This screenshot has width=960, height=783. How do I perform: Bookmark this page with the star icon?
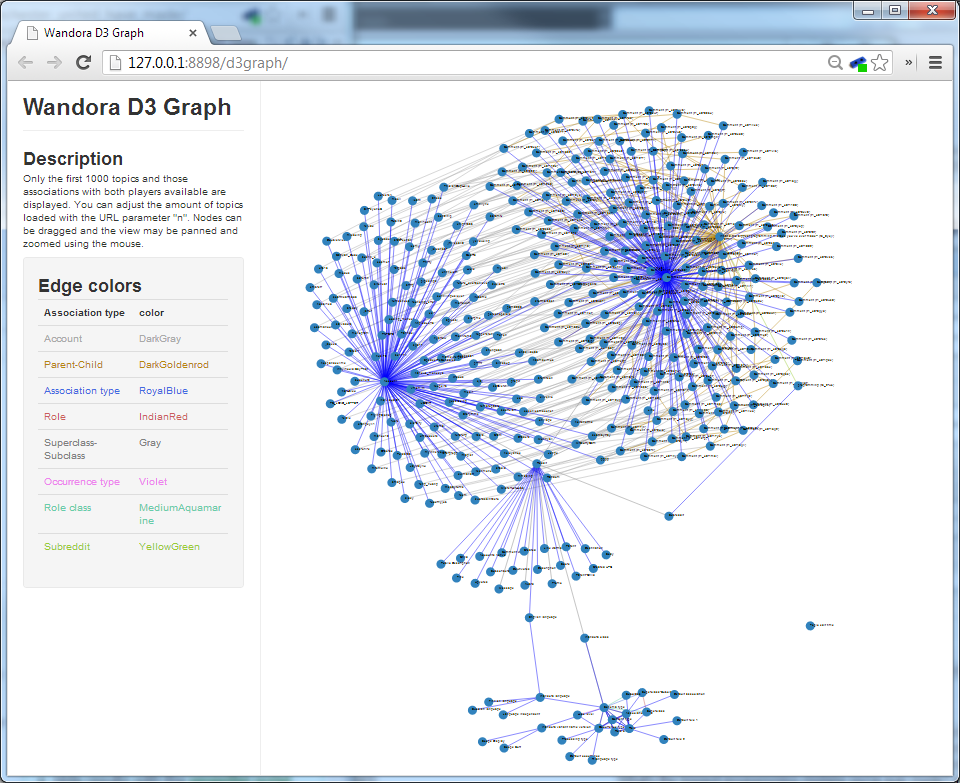pos(880,63)
